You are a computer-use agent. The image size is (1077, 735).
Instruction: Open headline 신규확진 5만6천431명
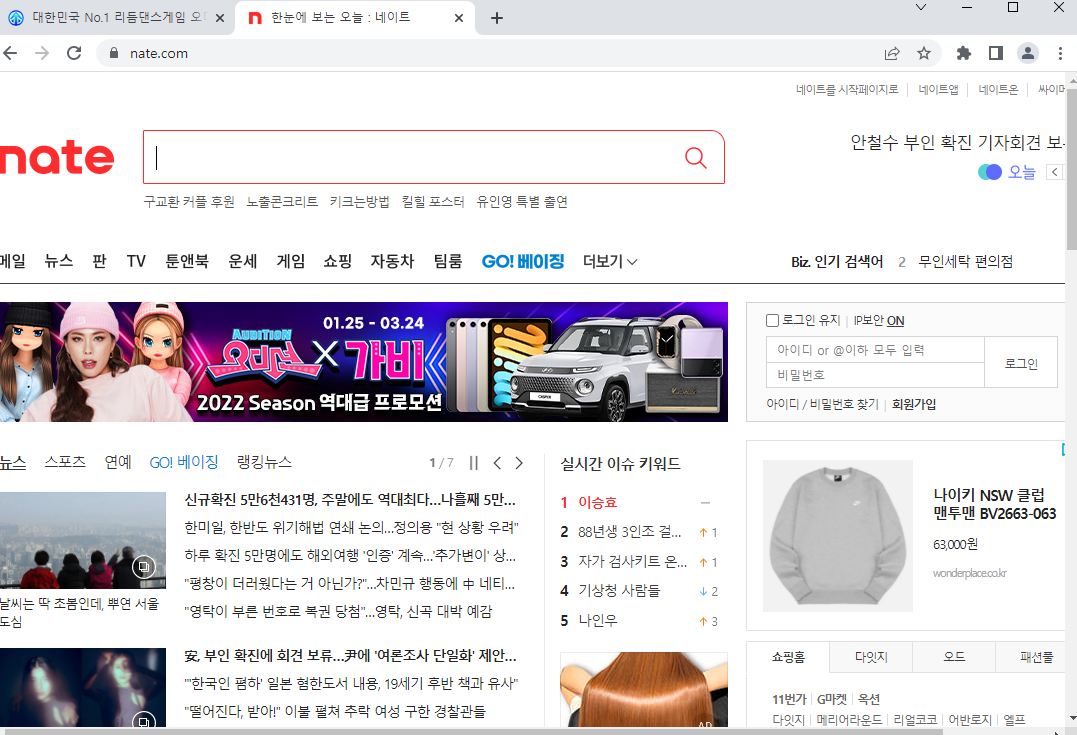coord(350,499)
